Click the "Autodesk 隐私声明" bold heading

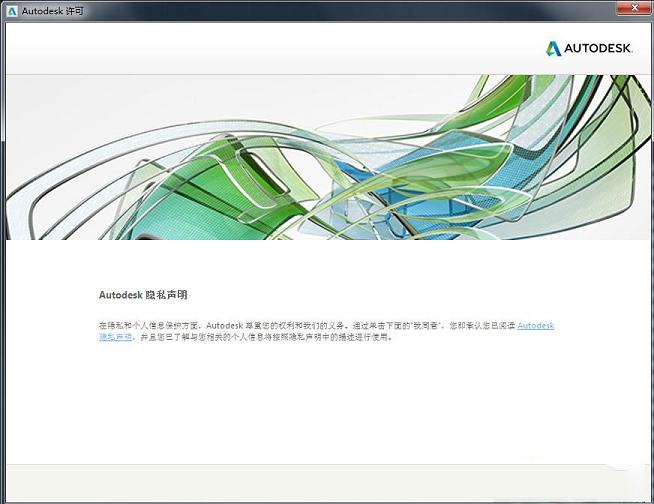142,295
